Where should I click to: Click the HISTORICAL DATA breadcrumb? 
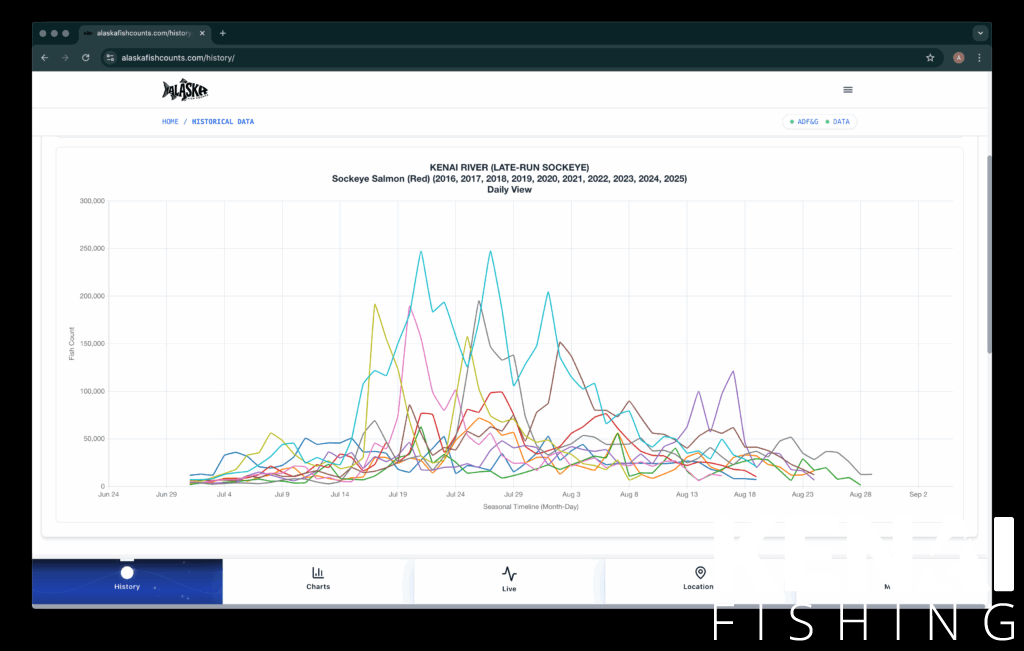click(223, 122)
